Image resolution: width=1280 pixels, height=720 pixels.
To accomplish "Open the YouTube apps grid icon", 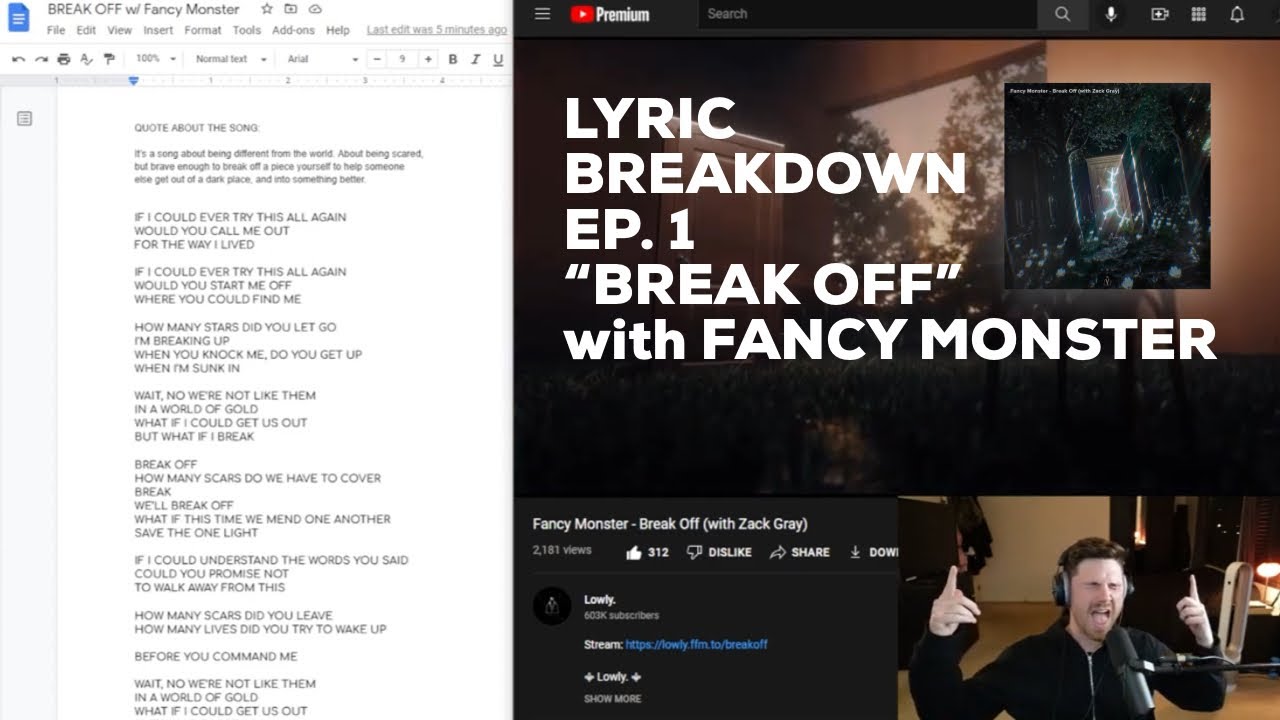I will [1199, 14].
